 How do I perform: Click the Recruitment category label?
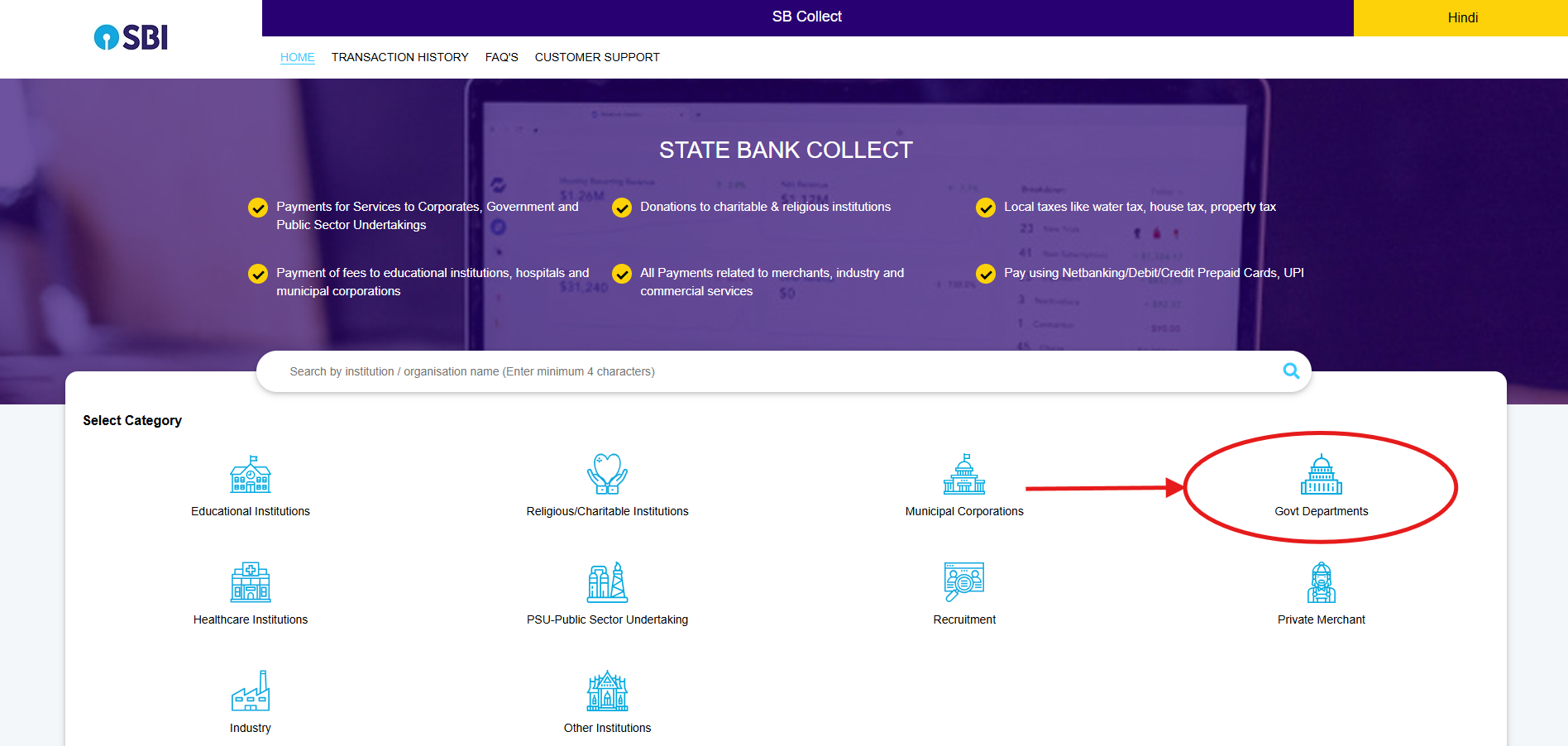(x=964, y=619)
